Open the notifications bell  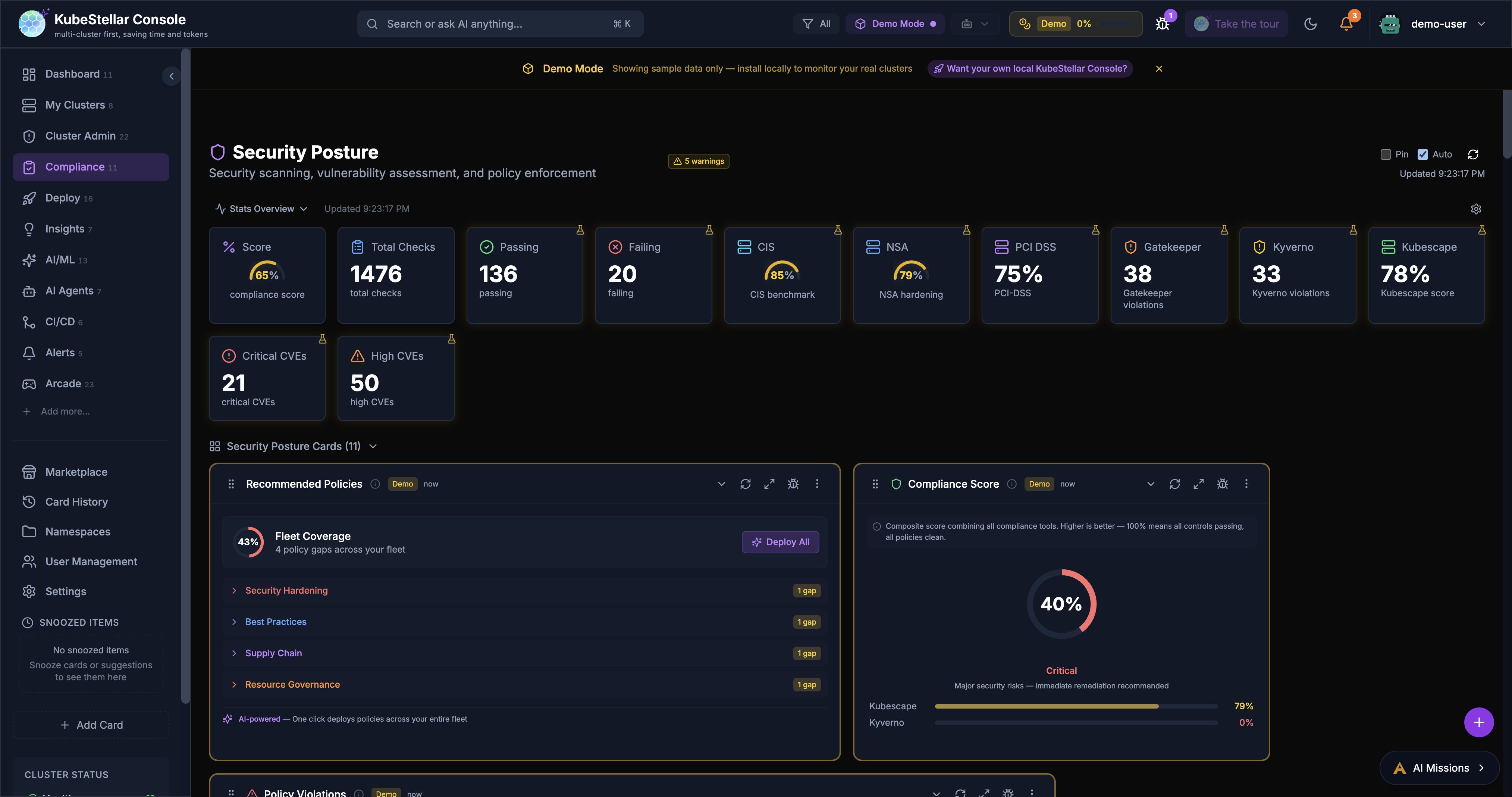coord(1345,24)
